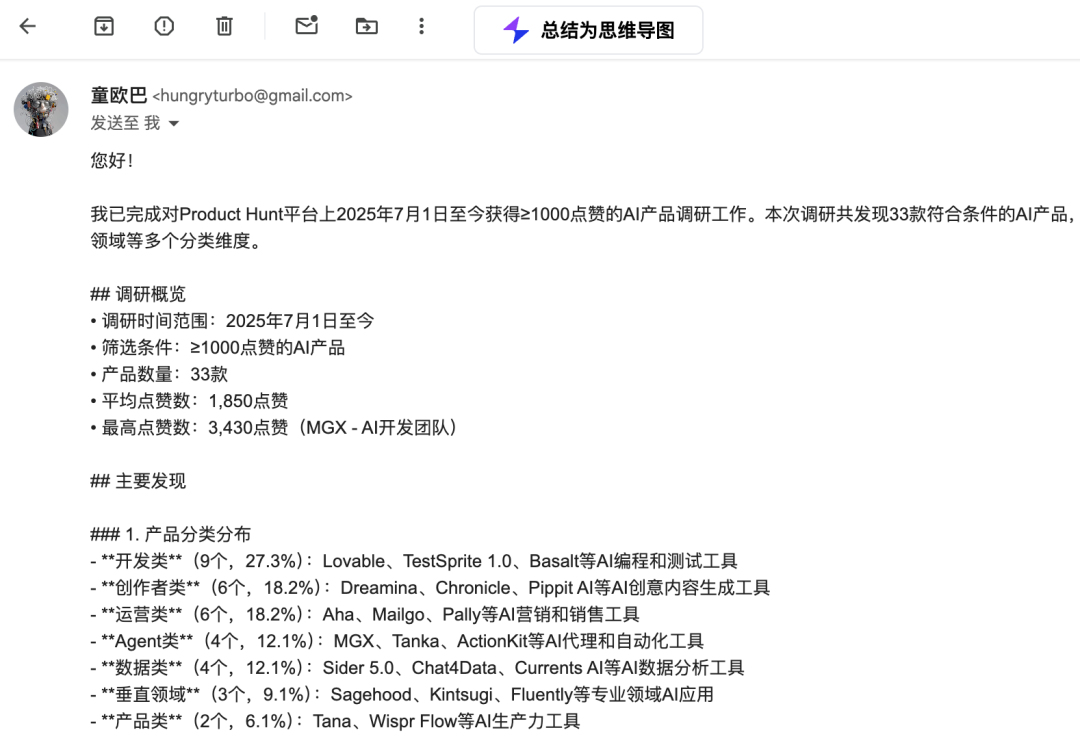Click the 创作者类 (6个,18.2%) line
This screenshot has width=1080, height=743.
(x=430, y=588)
